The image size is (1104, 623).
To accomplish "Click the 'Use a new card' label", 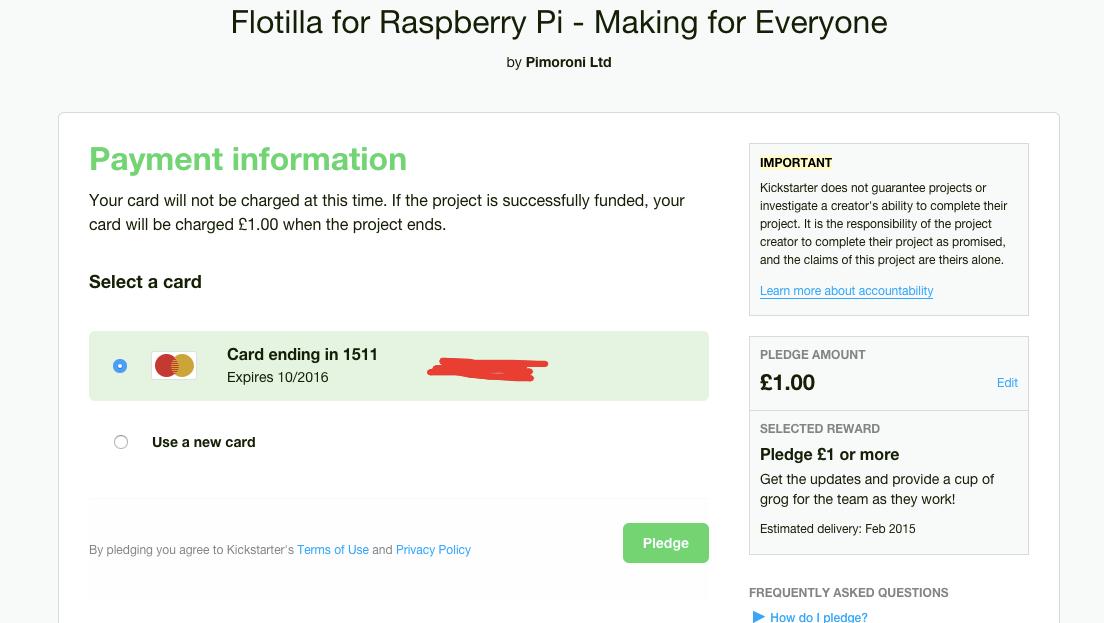I will pos(204,442).
